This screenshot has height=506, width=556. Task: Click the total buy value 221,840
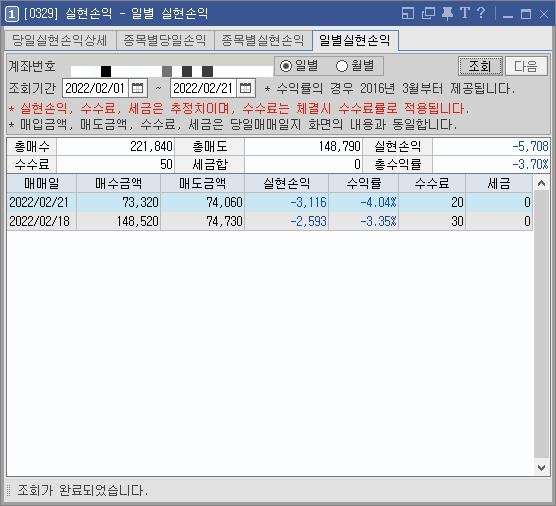[x=116, y=146]
